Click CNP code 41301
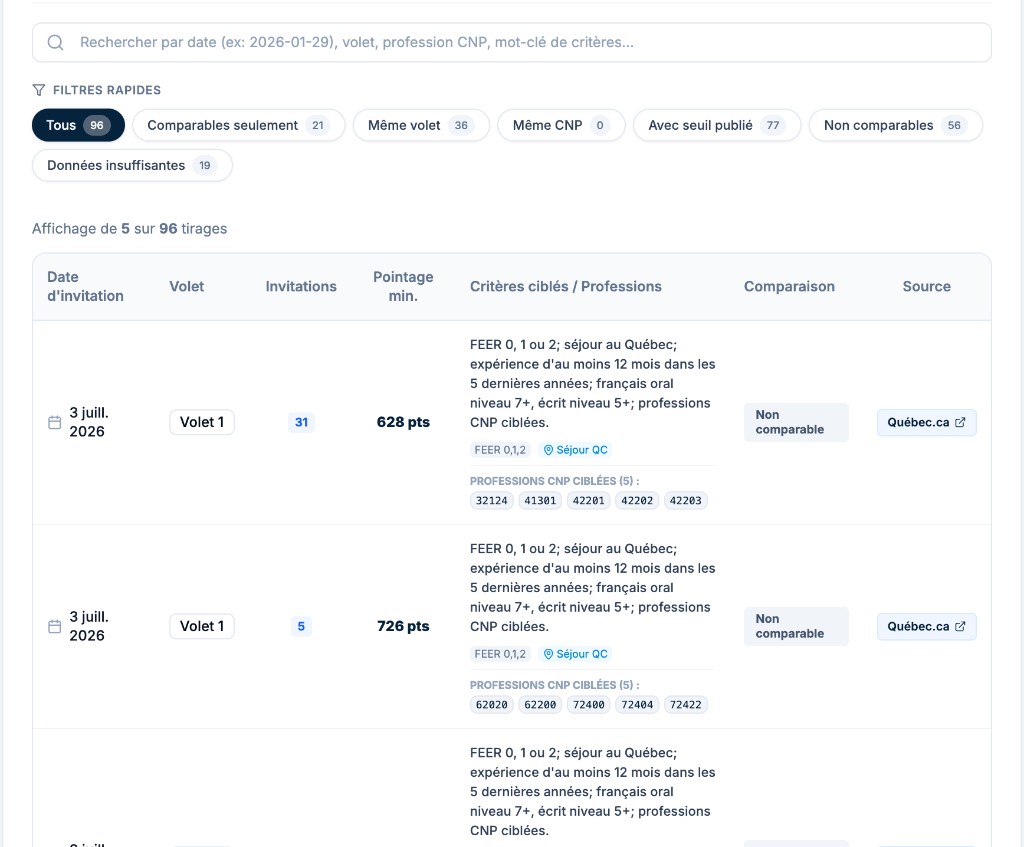 (540, 500)
